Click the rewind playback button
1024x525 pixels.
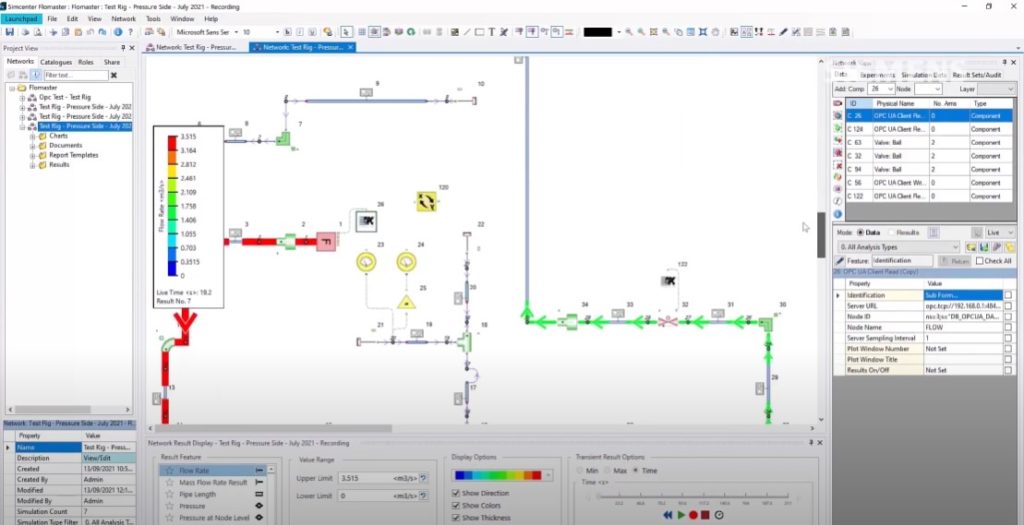coord(667,515)
